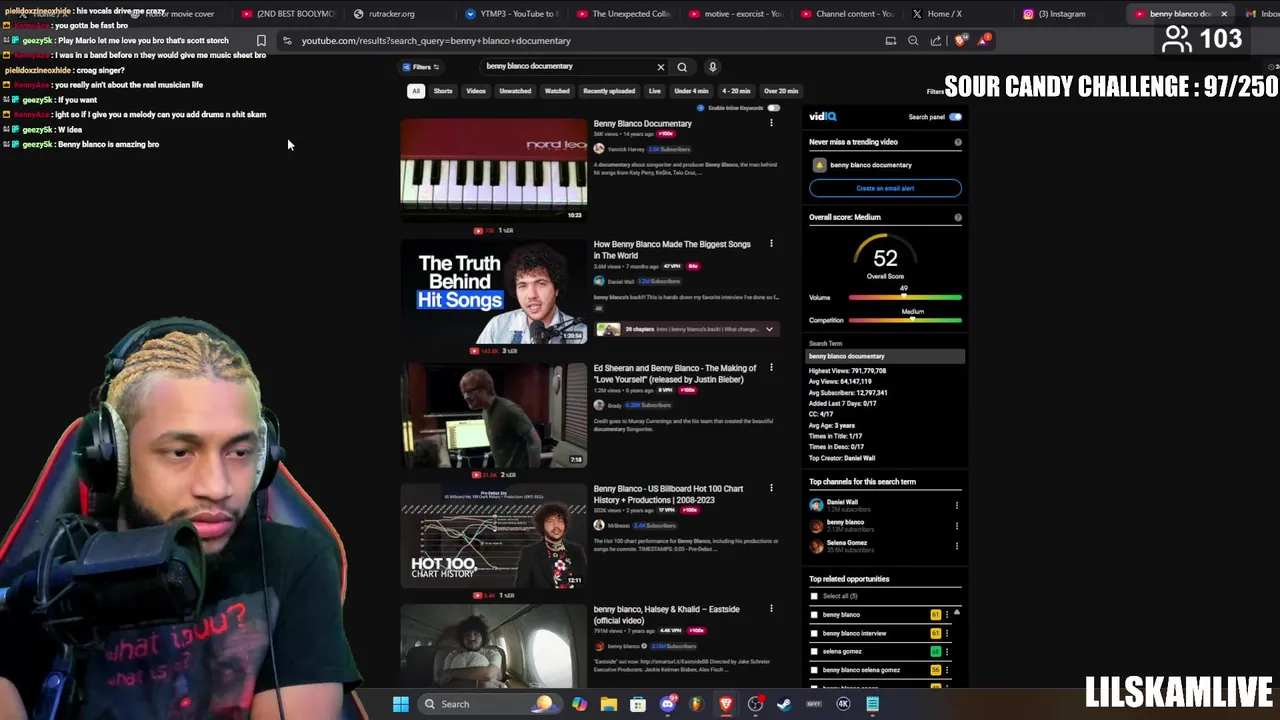This screenshot has width=1280, height=720.
Task: Open options menu for benny blanco channel
Action: (x=957, y=525)
